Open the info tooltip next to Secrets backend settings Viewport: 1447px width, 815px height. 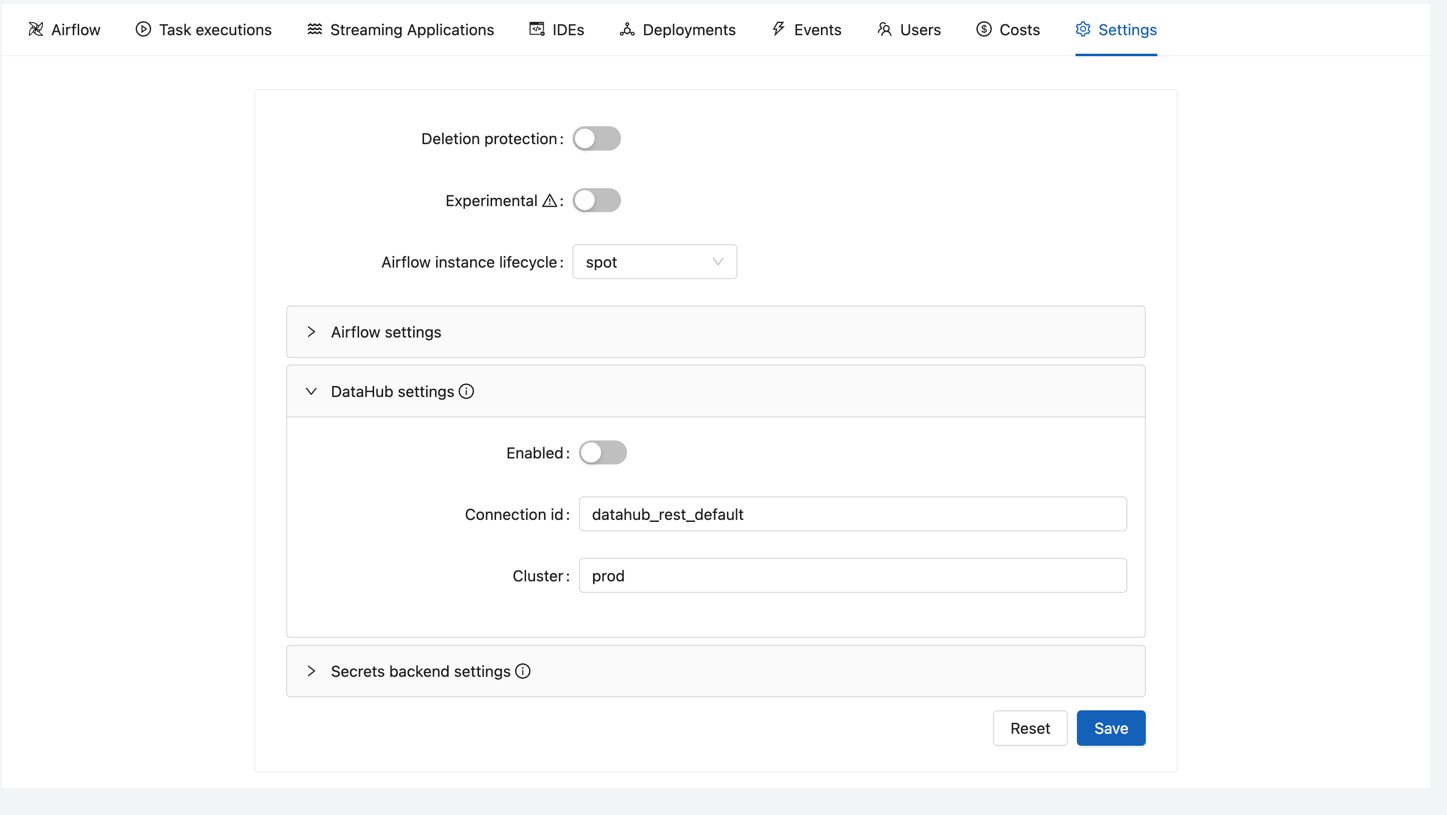pos(523,671)
